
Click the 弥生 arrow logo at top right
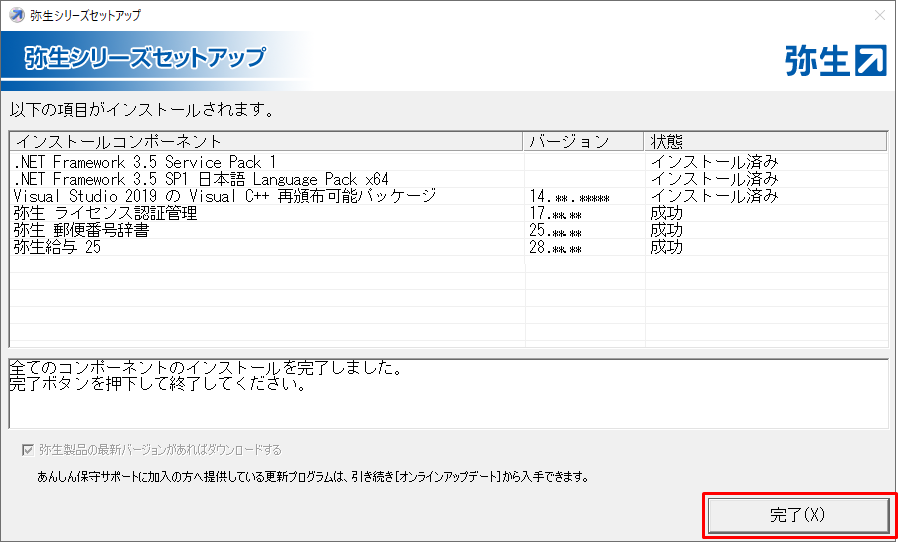click(x=836, y=61)
